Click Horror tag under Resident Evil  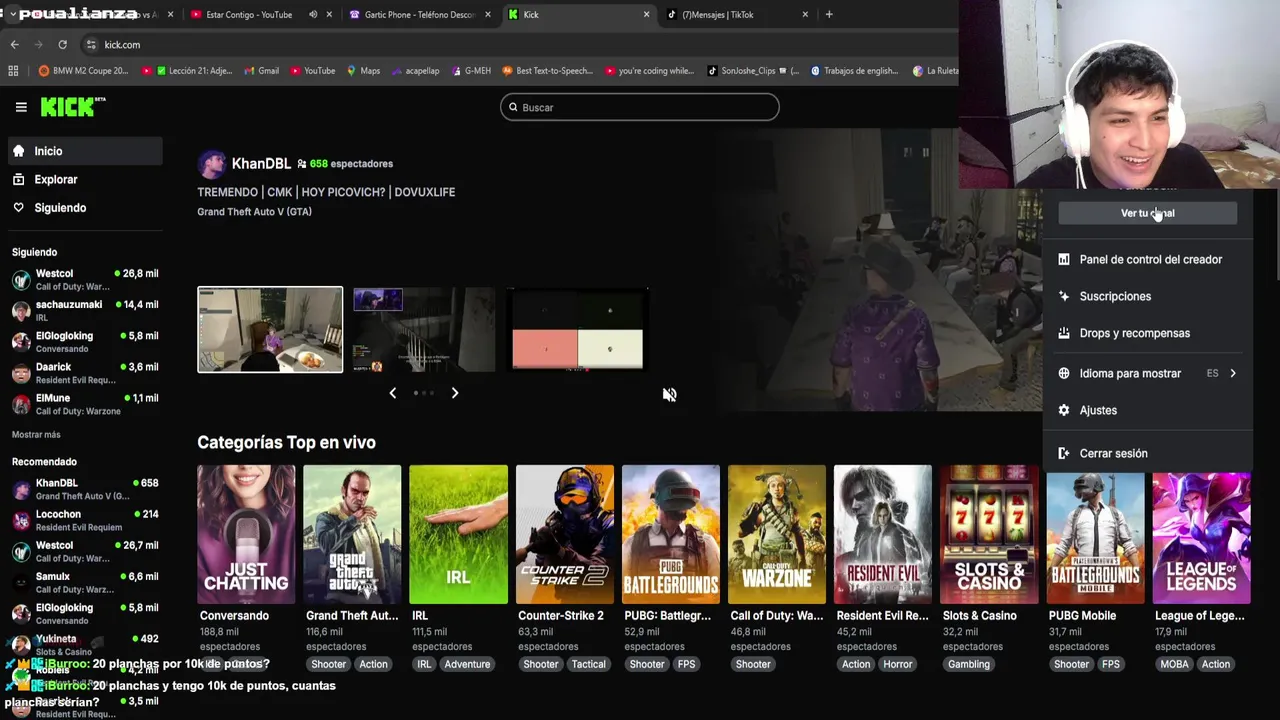coord(897,664)
